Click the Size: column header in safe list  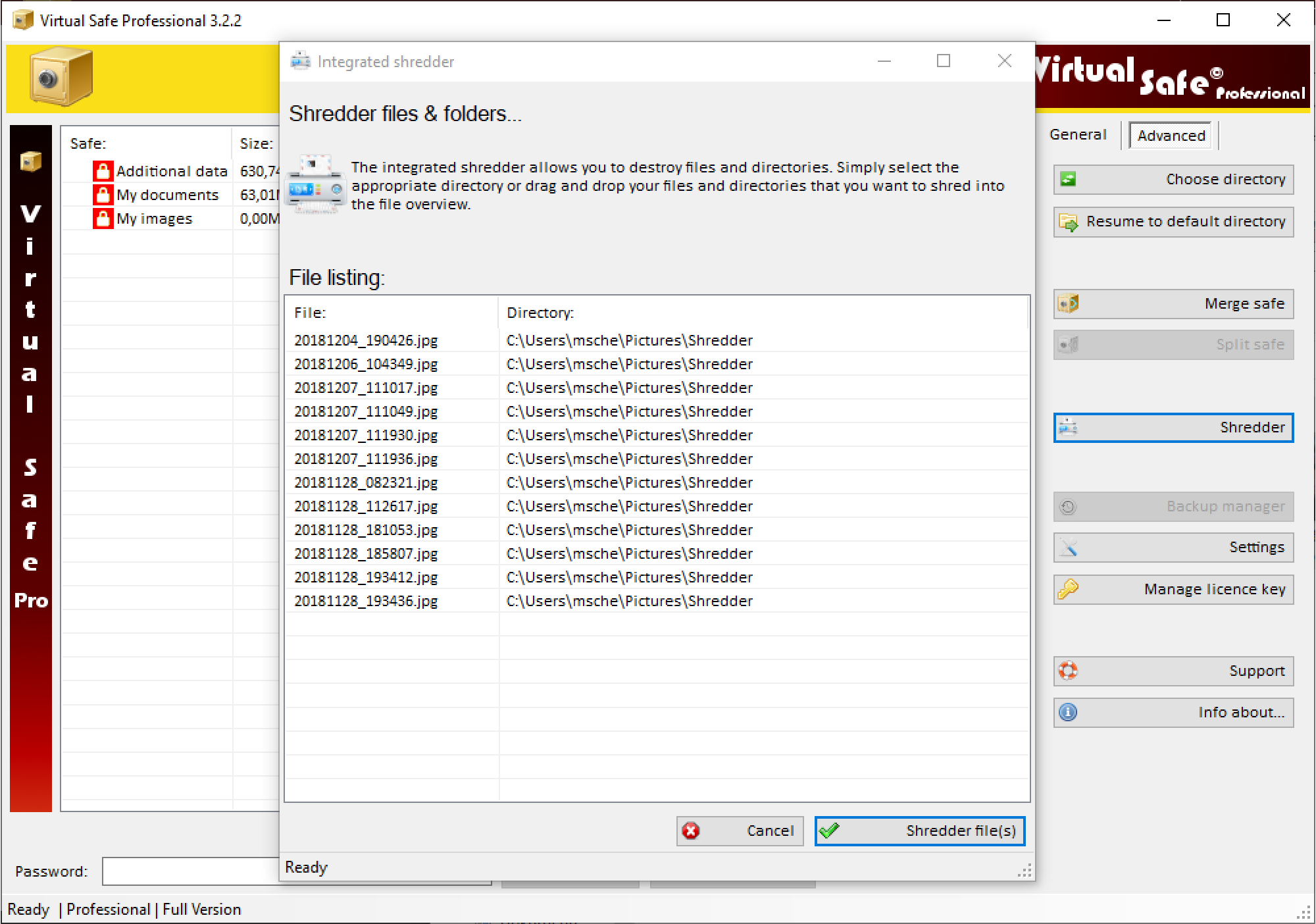(x=257, y=143)
